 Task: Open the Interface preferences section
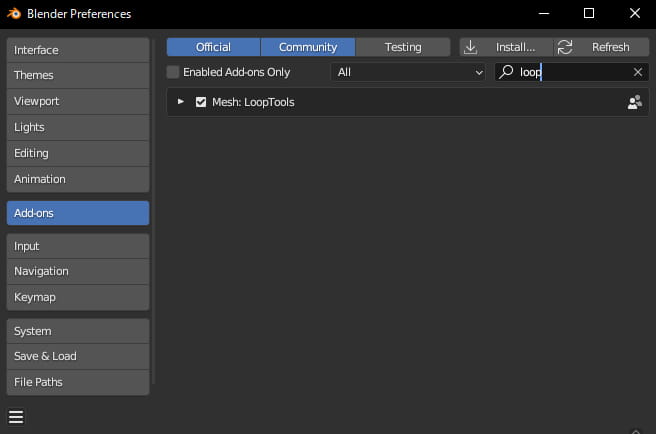point(78,50)
